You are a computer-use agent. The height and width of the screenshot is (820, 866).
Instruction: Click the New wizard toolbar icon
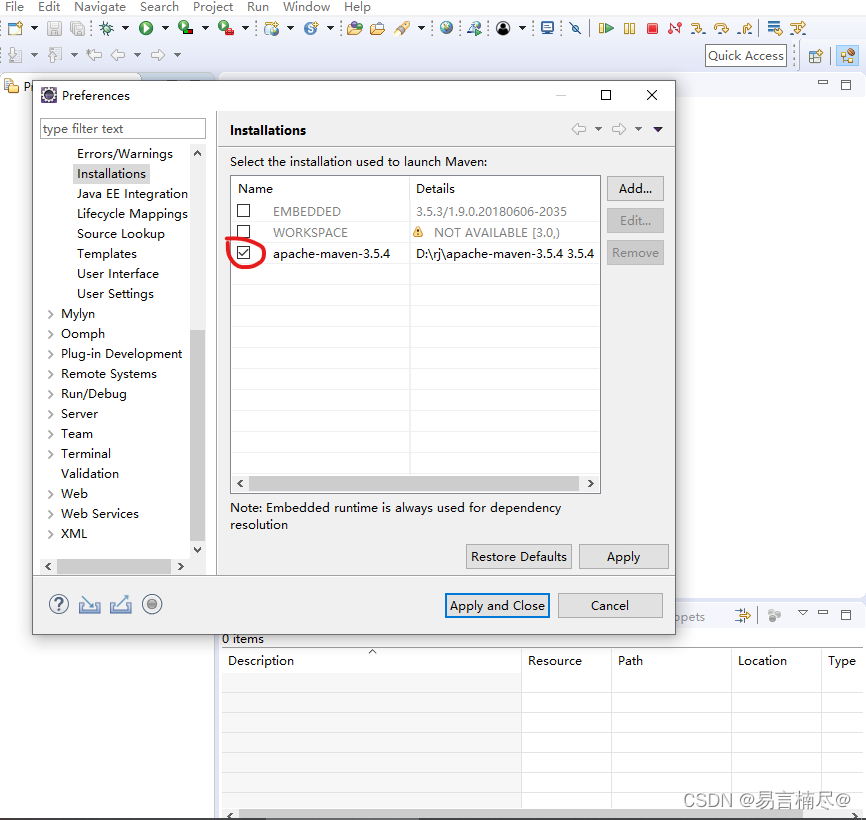click(x=15, y=28)
